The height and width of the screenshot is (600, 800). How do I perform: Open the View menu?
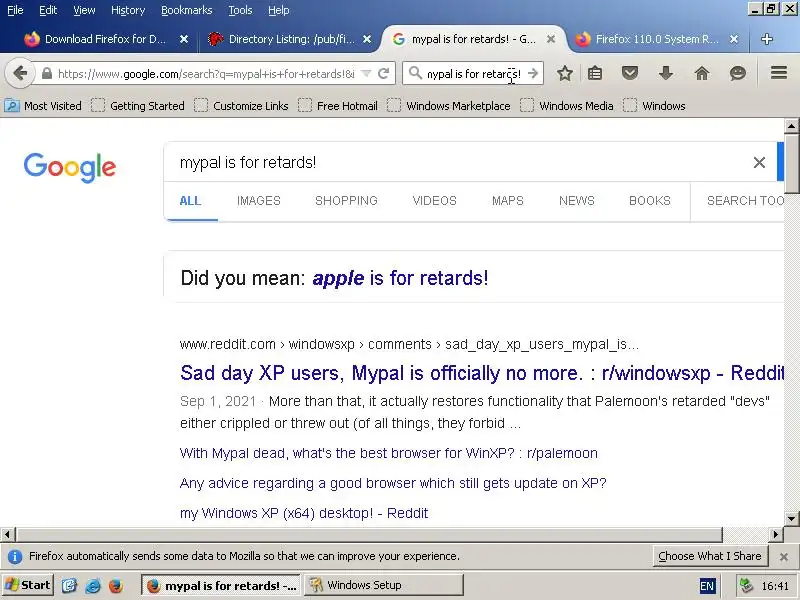tap(84, 10)
